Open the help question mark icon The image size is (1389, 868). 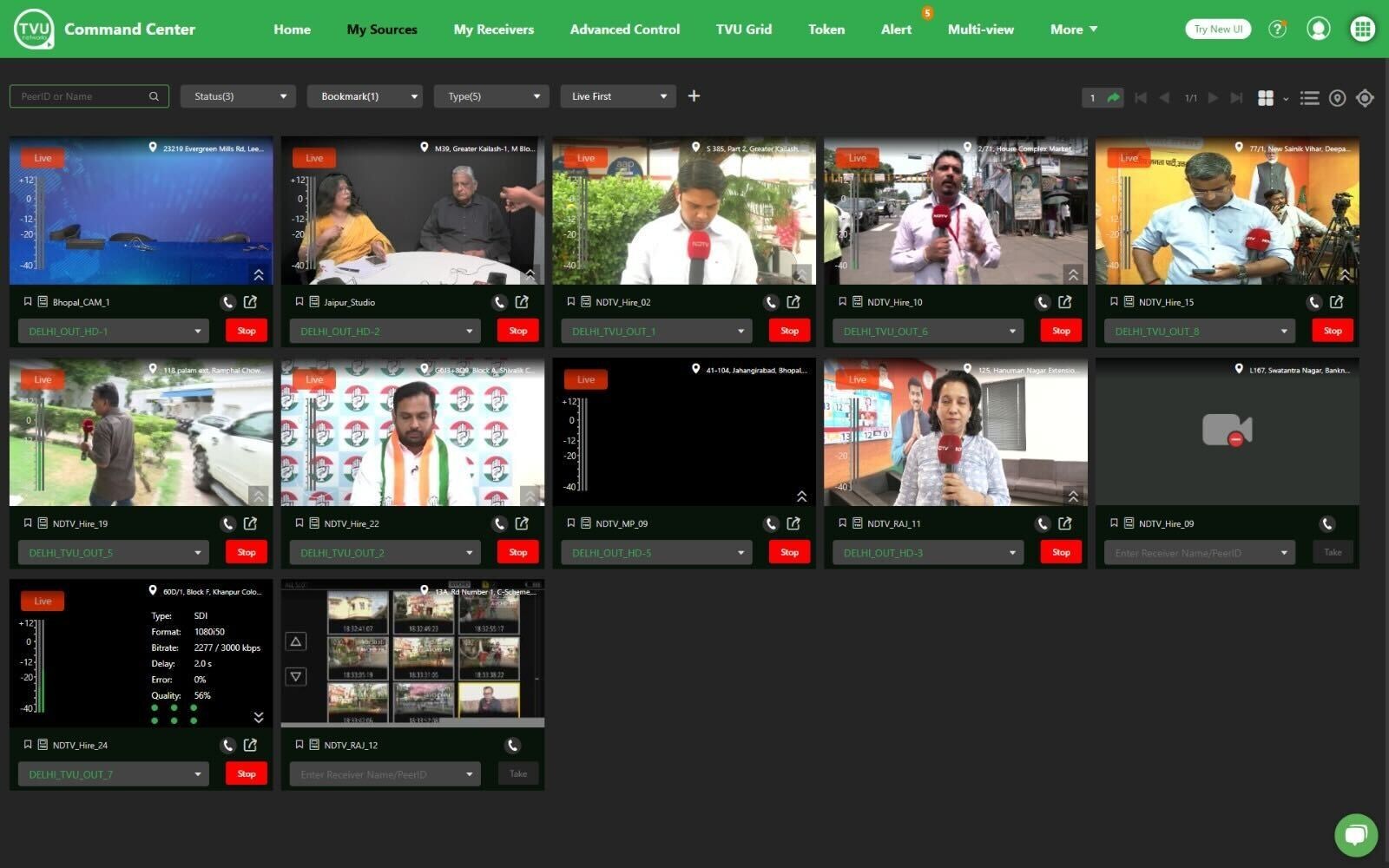coord(1277,30)
